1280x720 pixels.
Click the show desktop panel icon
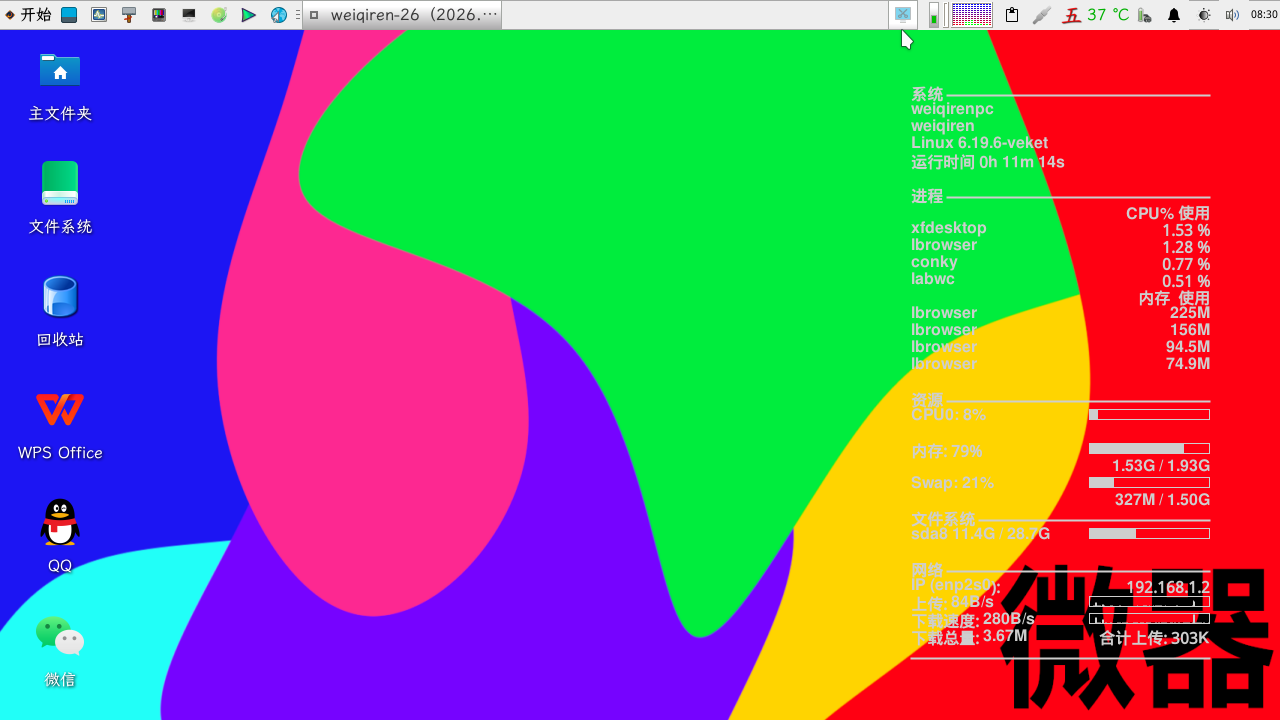pos(69,15)
